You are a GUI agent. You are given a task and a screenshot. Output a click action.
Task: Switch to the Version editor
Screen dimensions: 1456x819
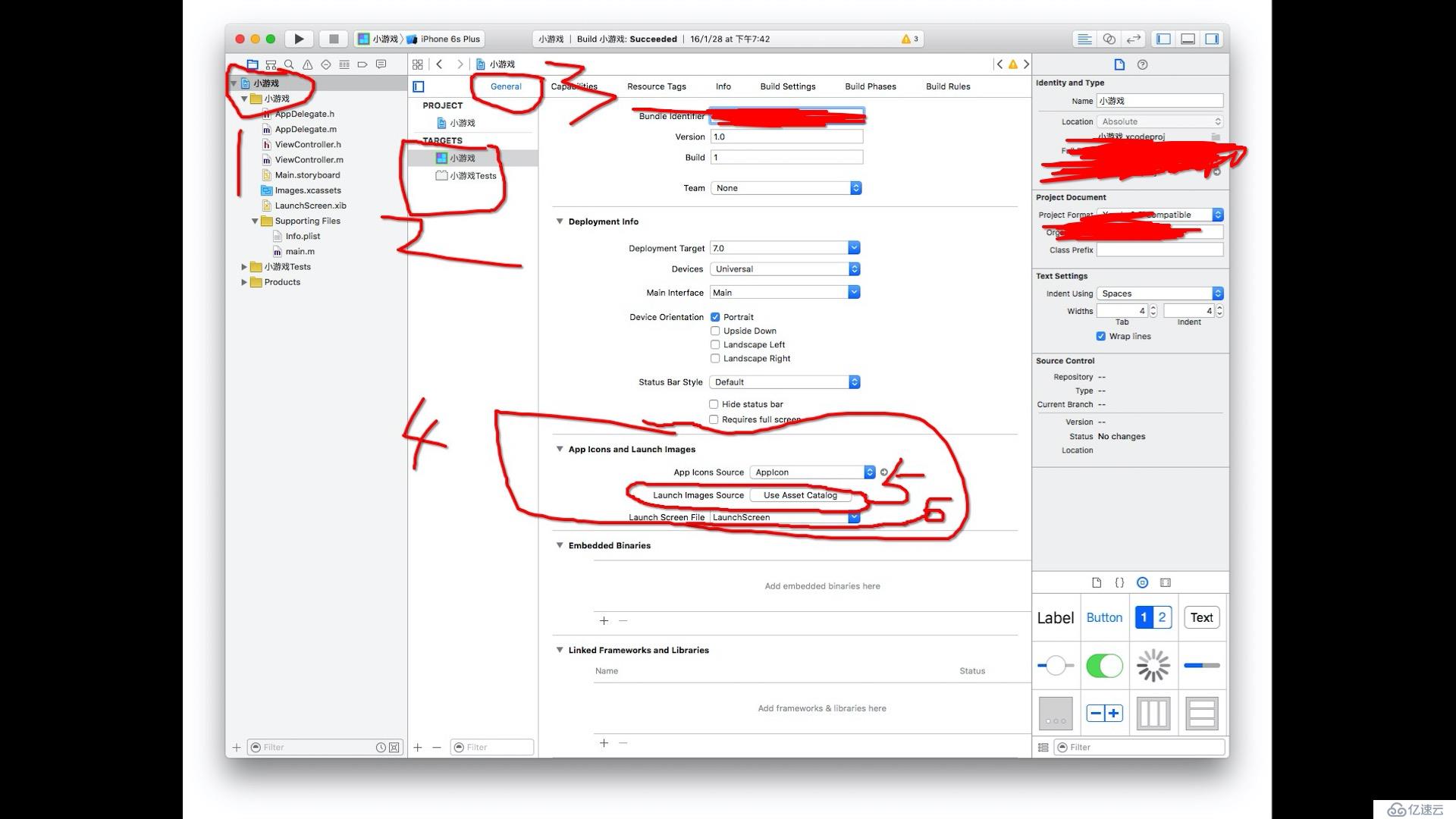pyautogui.click(x=1134, y=39)
